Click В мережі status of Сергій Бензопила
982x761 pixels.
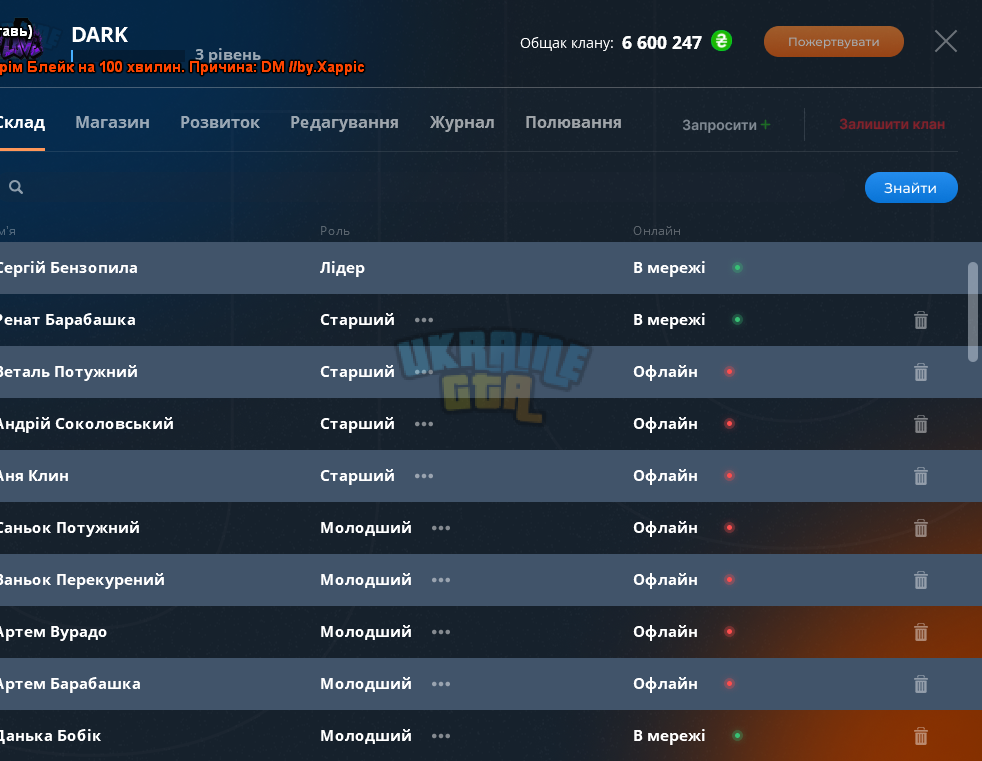tap(669, 267)
